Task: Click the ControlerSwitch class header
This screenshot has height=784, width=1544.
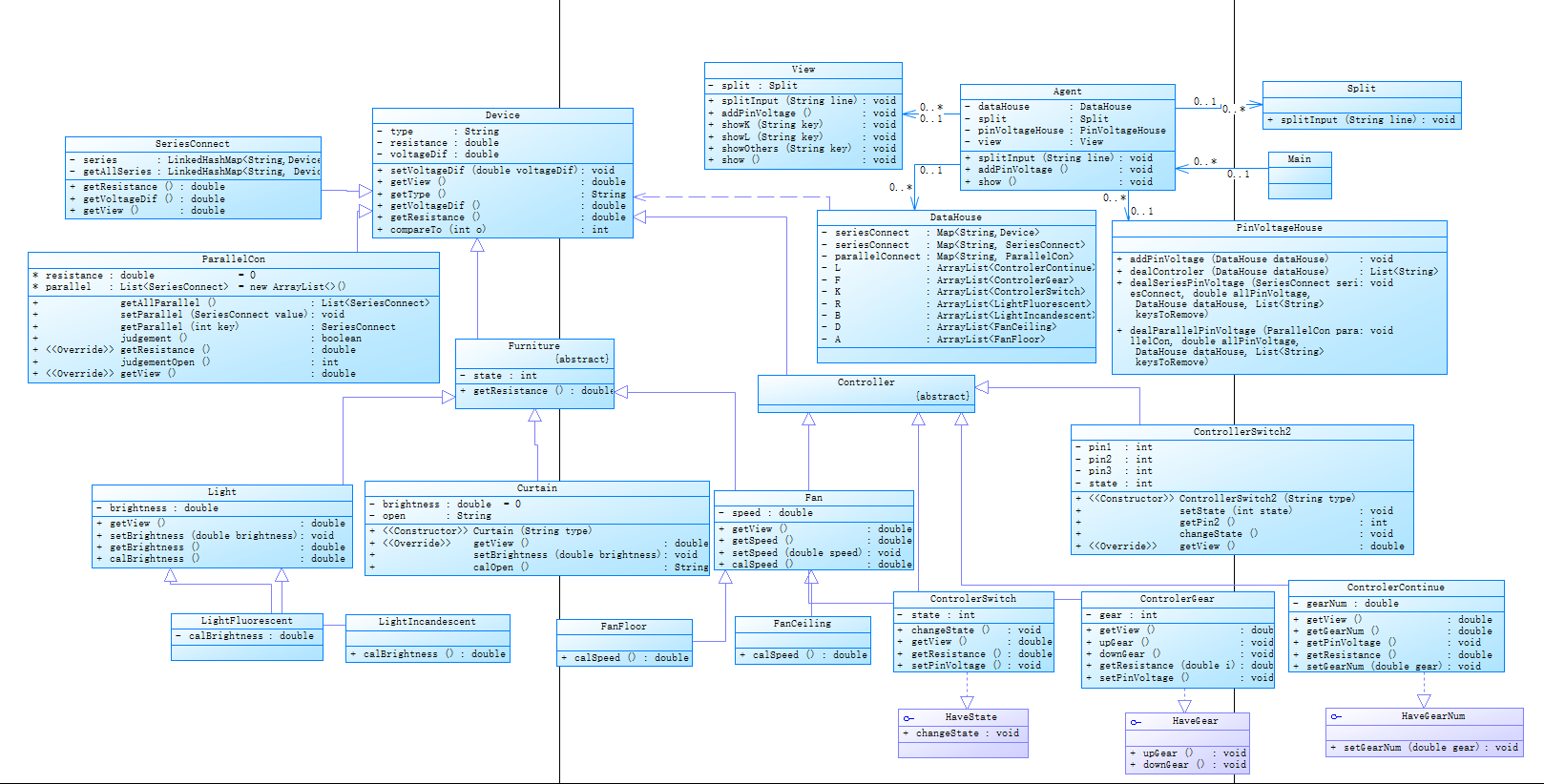Action: [x=973, y=599]
